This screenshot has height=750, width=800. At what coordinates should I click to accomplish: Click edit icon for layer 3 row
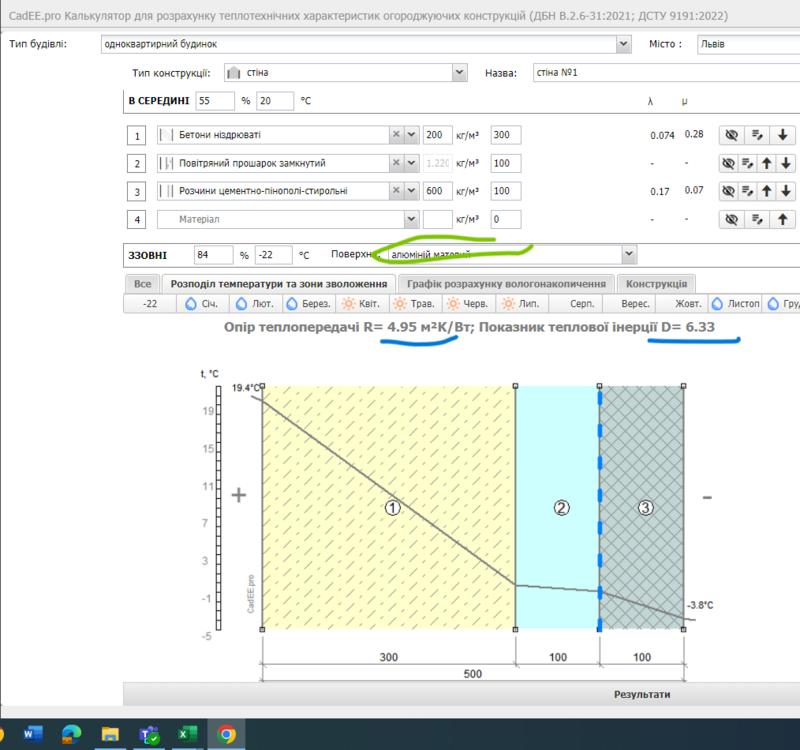tap(747, 191)
